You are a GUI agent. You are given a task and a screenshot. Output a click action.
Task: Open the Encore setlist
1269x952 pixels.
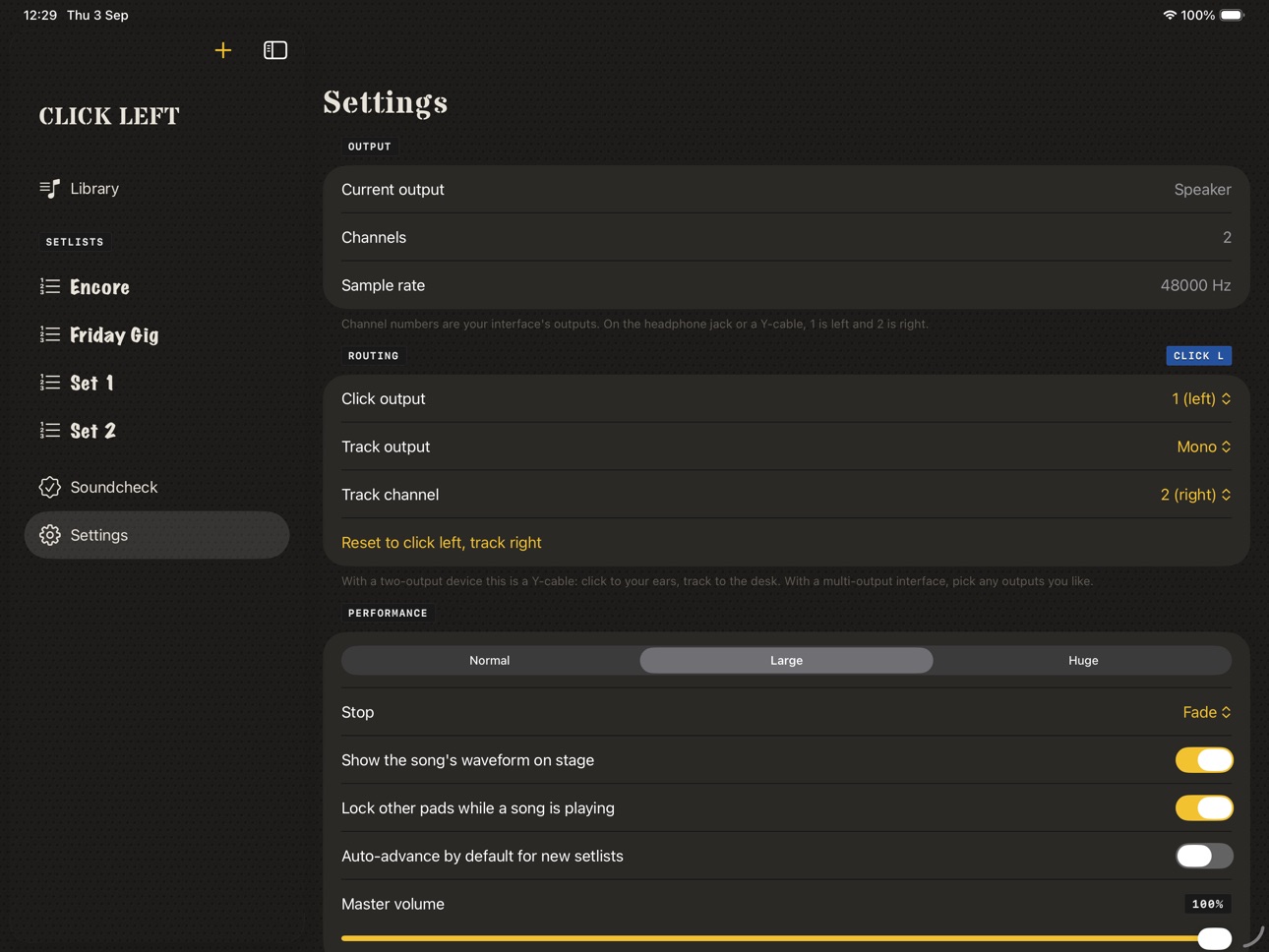pyautogui.click(x=157, y=286)
